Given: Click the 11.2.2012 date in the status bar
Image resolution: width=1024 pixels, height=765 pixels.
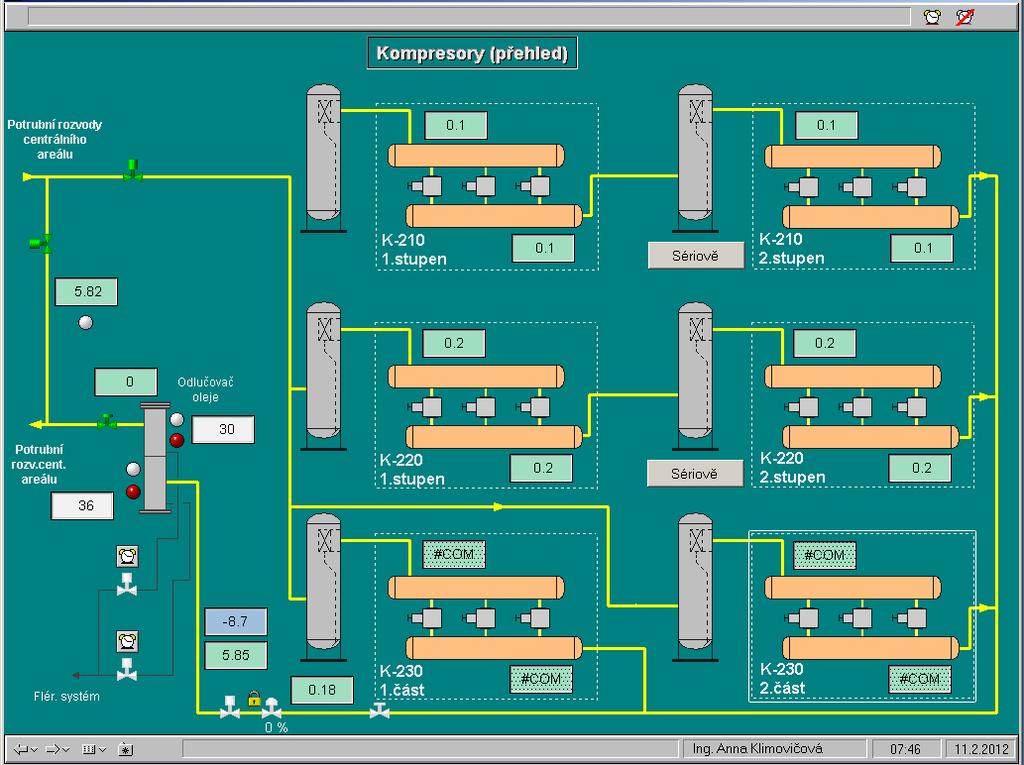Looking at the screenshot, I should click(x=981, y=749).
